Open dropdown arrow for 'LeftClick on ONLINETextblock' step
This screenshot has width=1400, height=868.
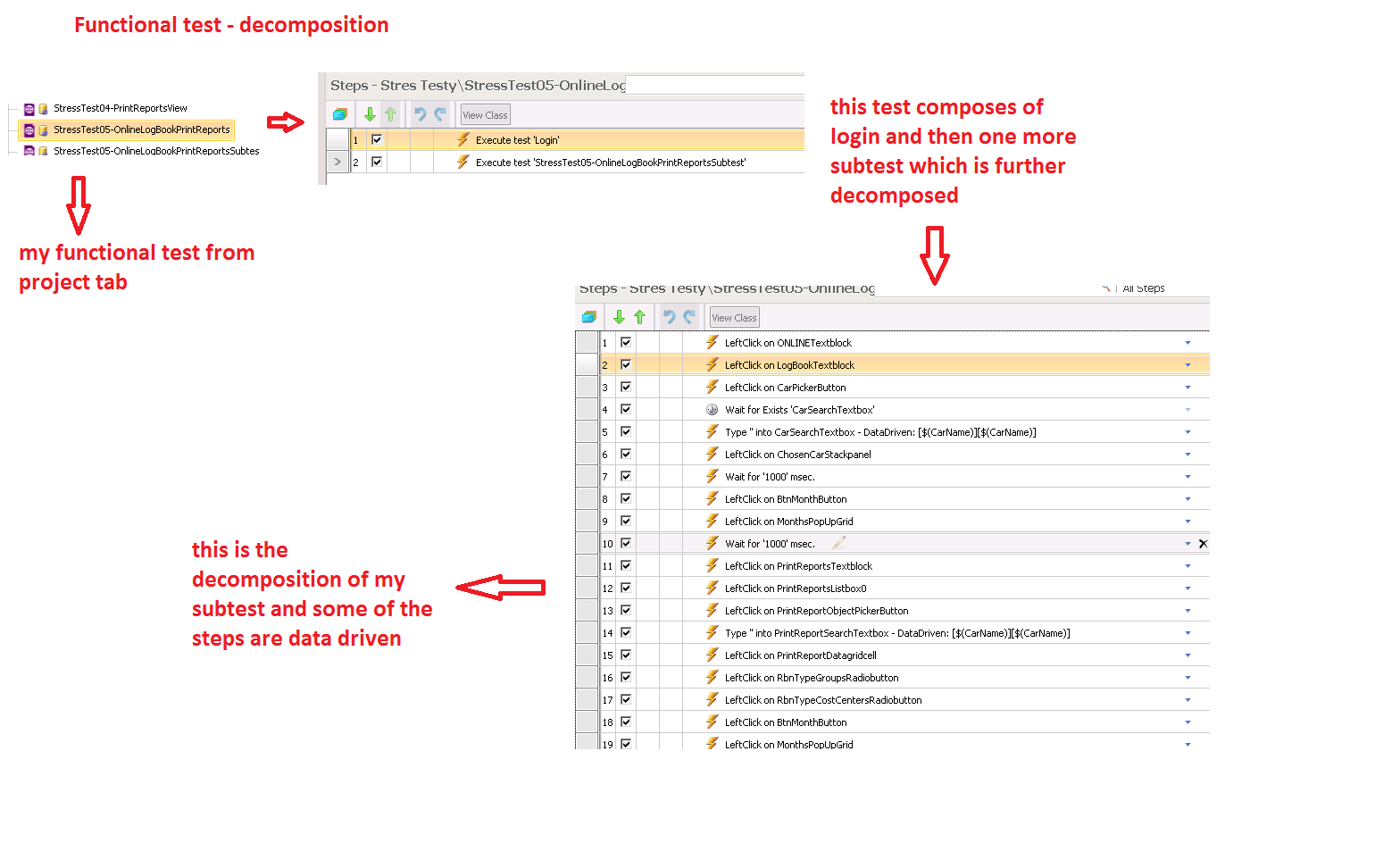pyautogui.click(x=1187, y=343)
